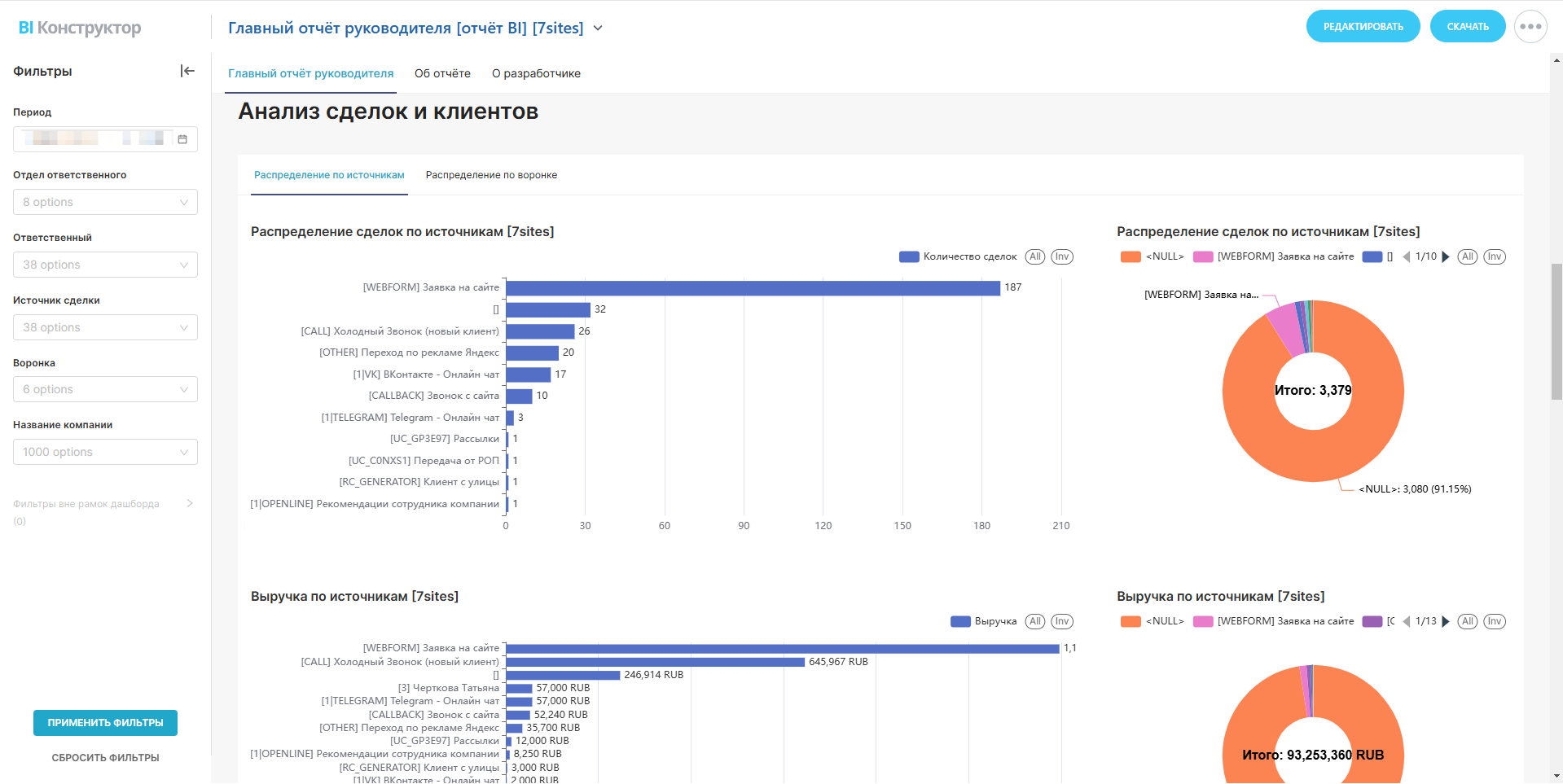The width and height of the screenshot is (1563, 784).
Task: Toggle <NULL> legend item in deals donut
Action: click(1152, 256)
